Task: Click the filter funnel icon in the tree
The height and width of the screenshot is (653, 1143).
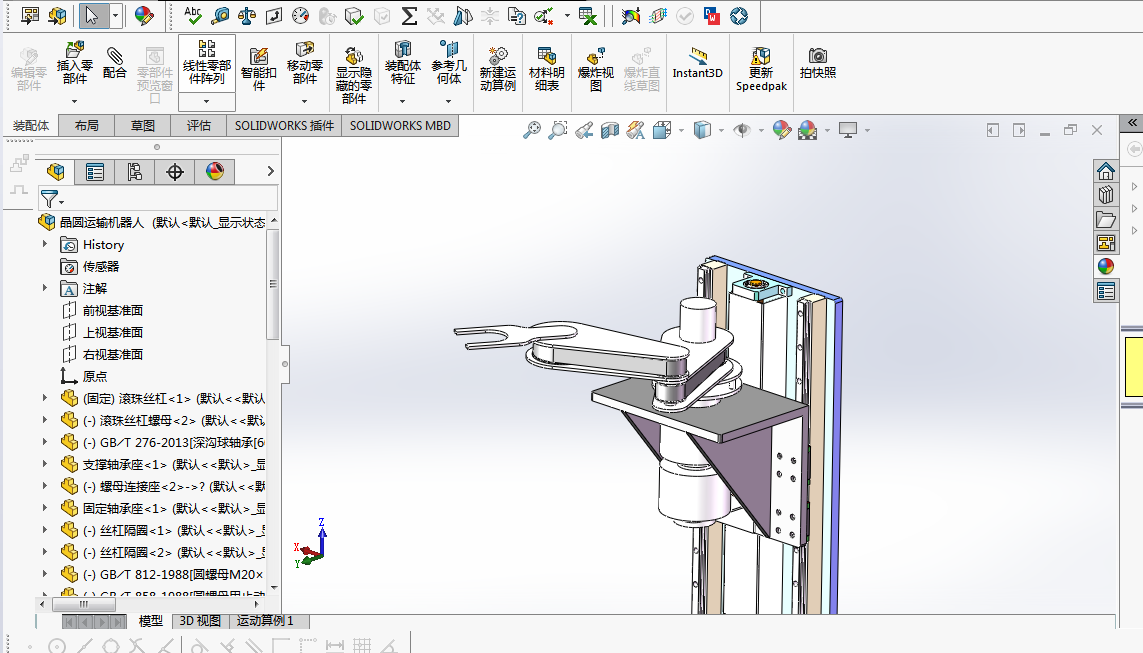Action: [49, 198]
